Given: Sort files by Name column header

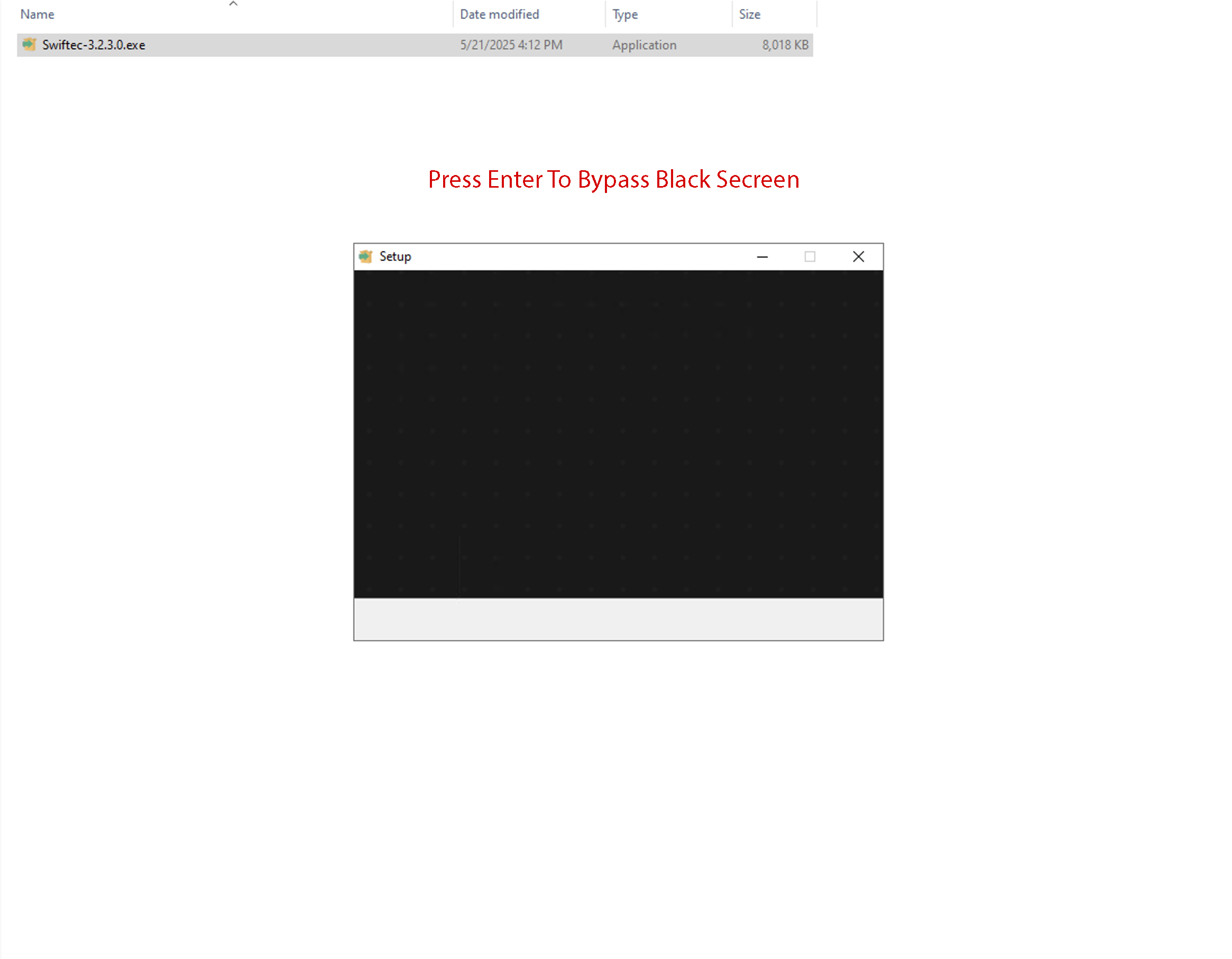Looking at the screenshot, I should [x=37, y=15].
